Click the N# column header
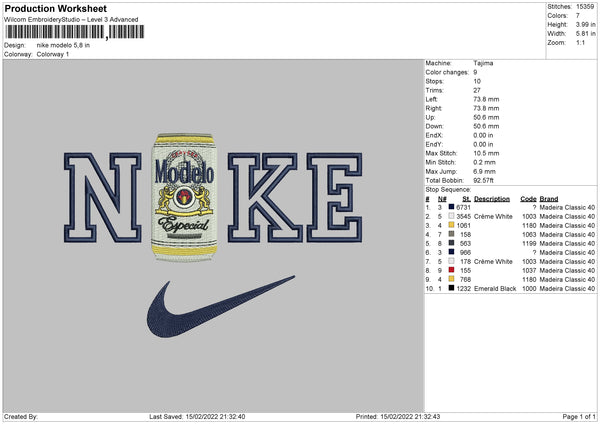 tap(442, 199)
